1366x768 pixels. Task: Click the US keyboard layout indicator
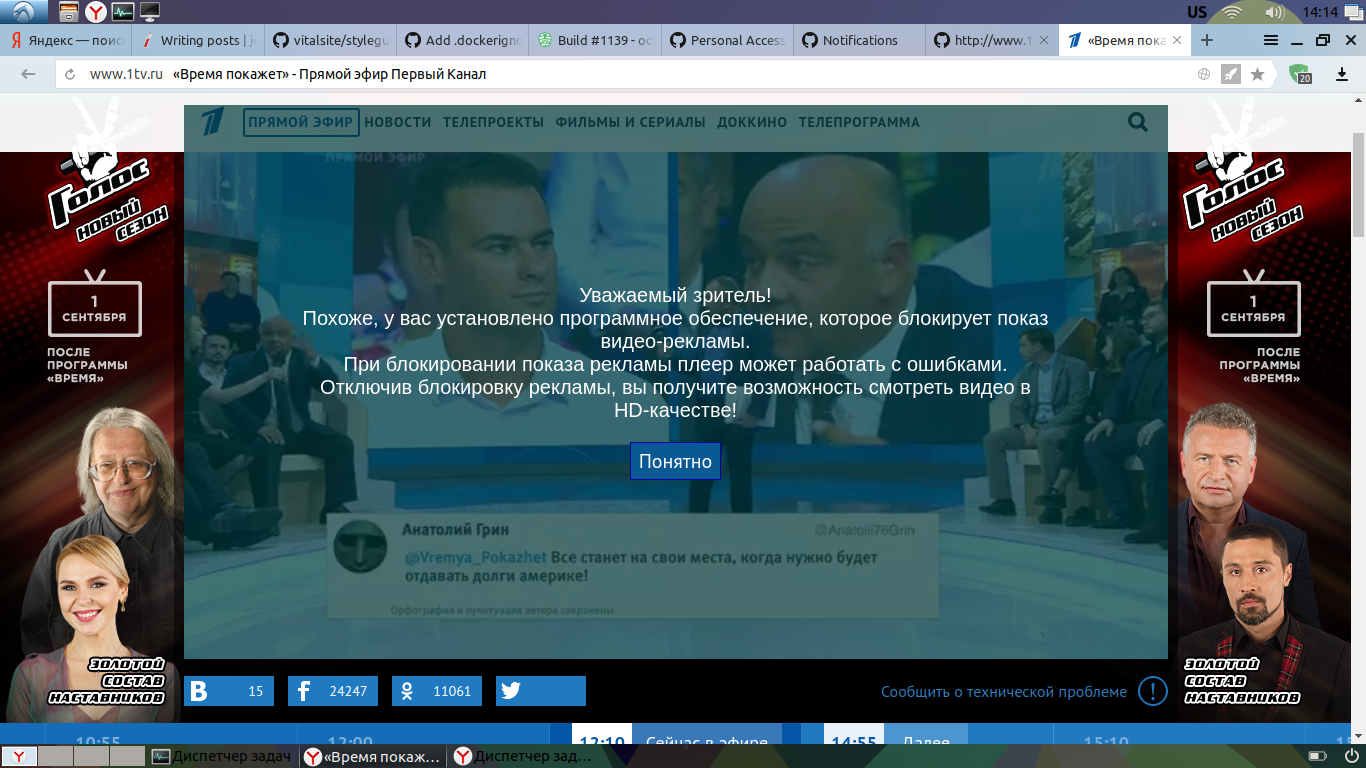click(1196, 12)
